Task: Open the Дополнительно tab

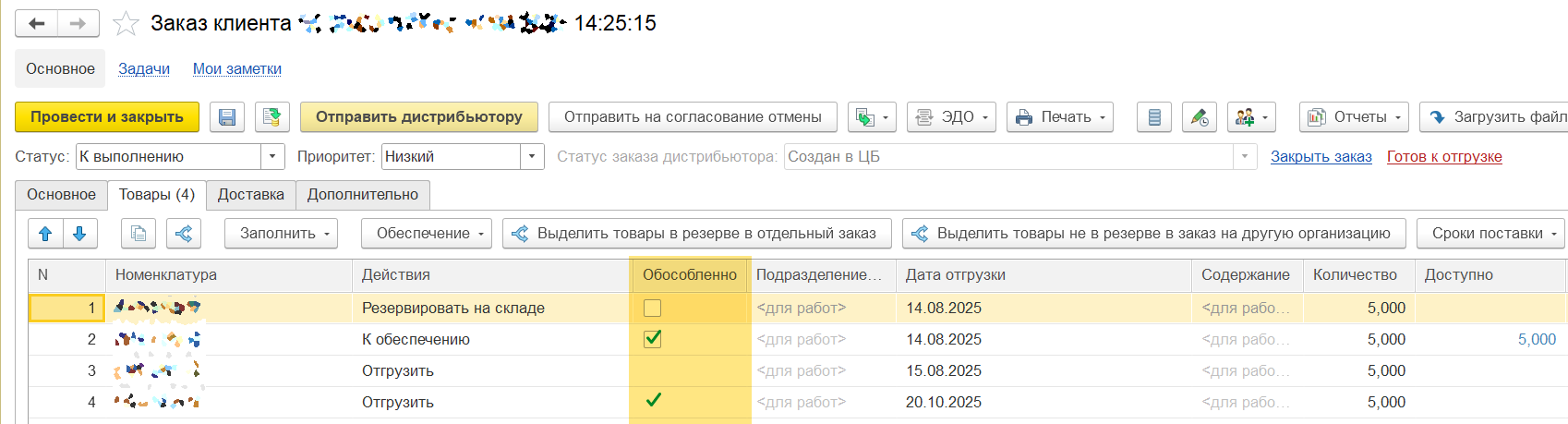Action: 362,195
